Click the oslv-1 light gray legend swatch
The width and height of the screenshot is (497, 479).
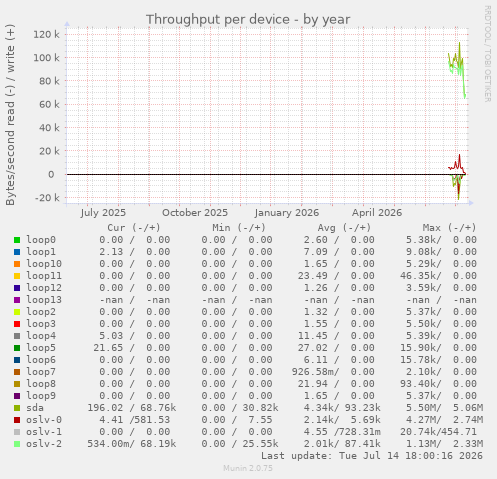(17, 432)
